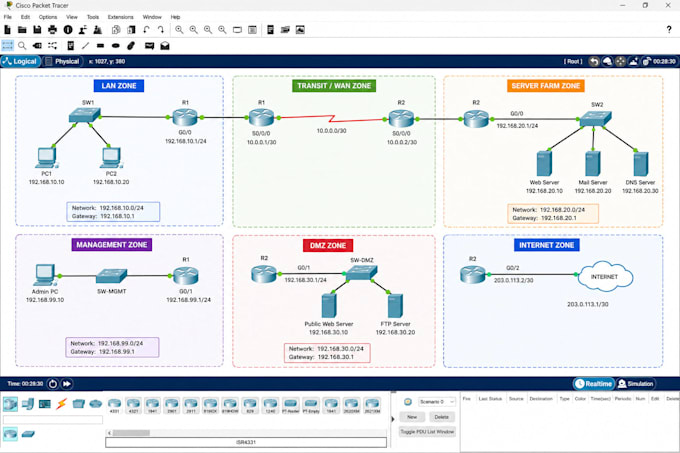Click the Fast Forward Time button
The height and width of the screenshot is (453, 680).
[x=67, y=384]
